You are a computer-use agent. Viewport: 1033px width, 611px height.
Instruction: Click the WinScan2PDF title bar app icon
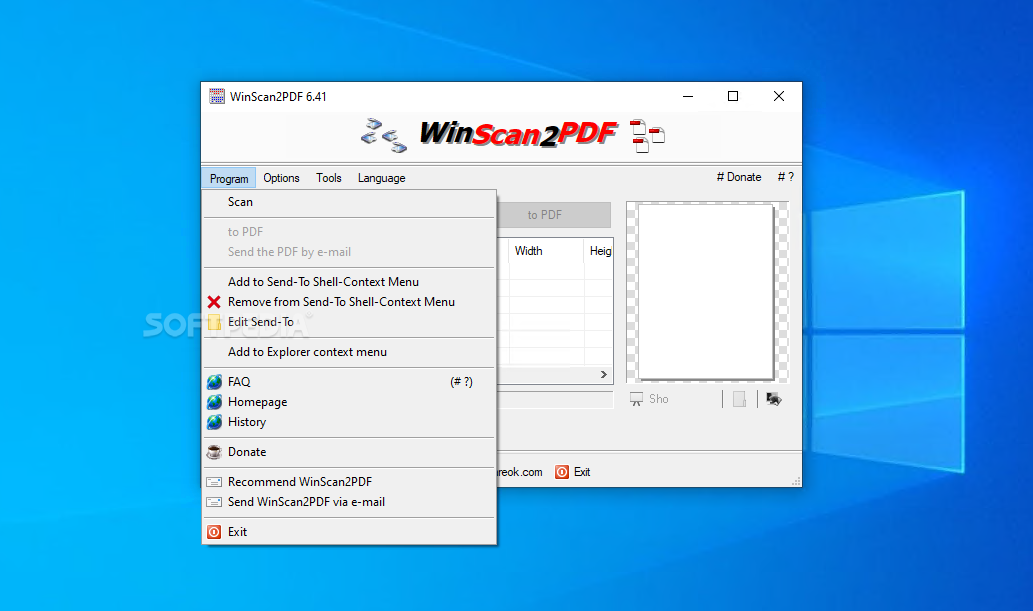coord(217,96)
